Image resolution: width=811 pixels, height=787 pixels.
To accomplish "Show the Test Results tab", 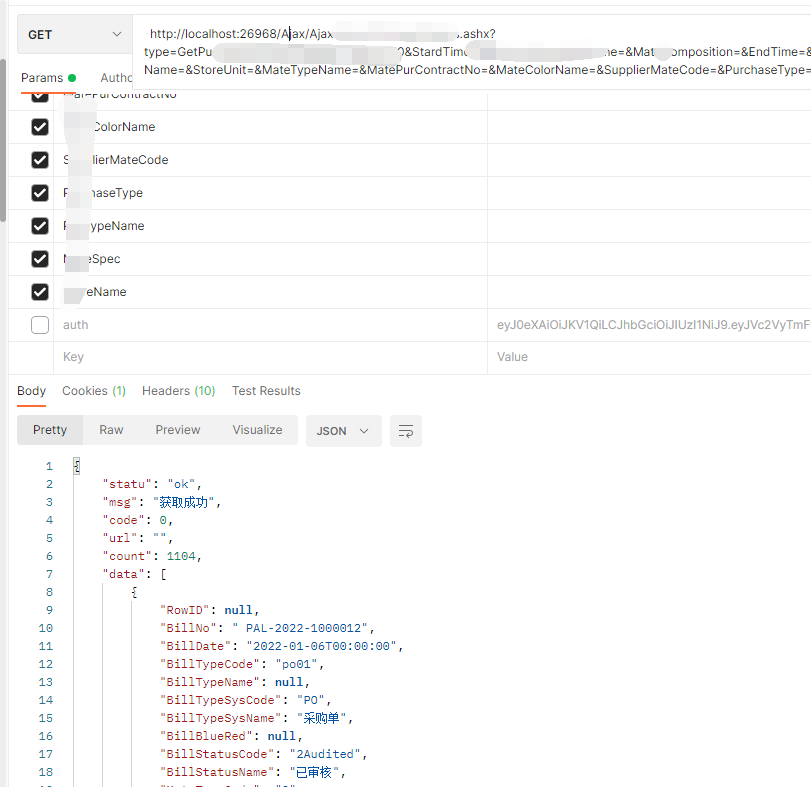I will [x=266, y=391].
